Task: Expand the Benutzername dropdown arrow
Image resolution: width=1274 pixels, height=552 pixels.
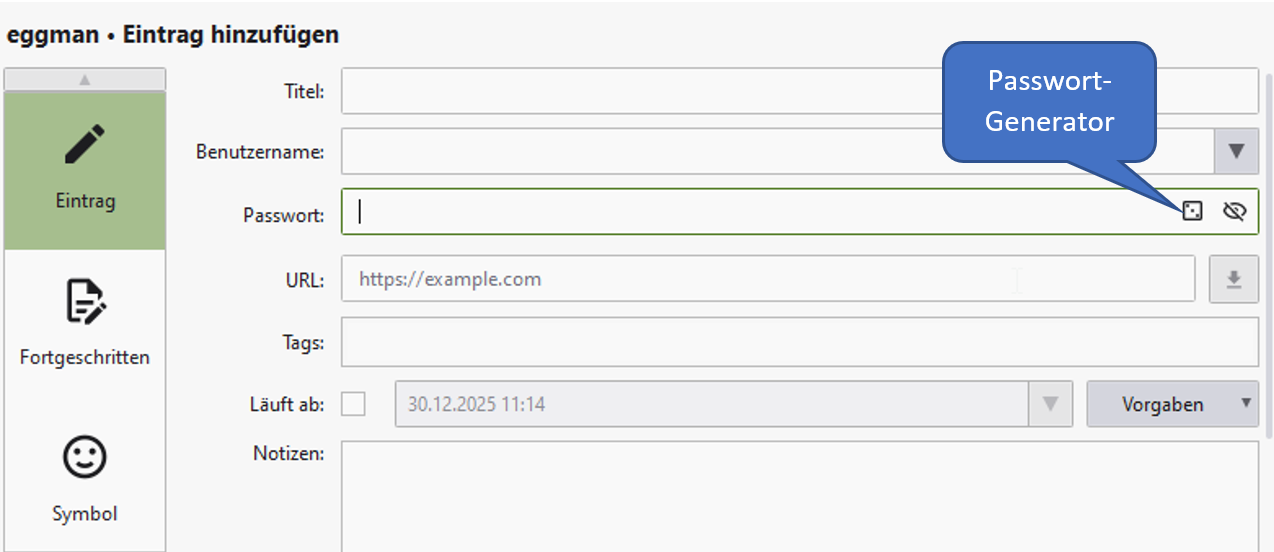Action: (x=1236, y=152)
